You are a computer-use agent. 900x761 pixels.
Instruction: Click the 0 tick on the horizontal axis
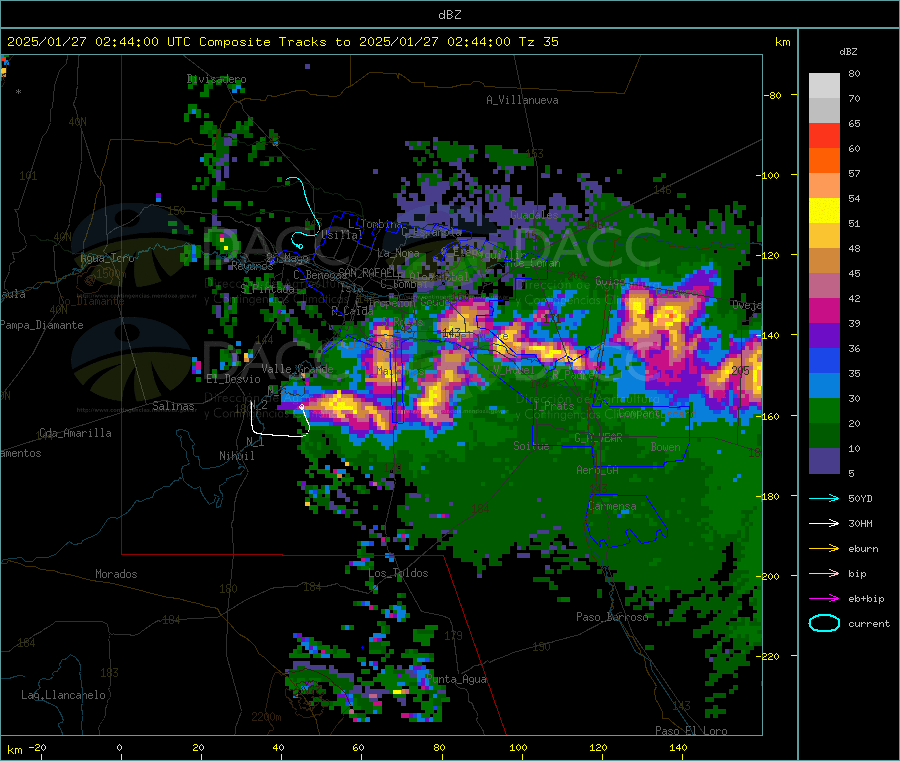119,747
